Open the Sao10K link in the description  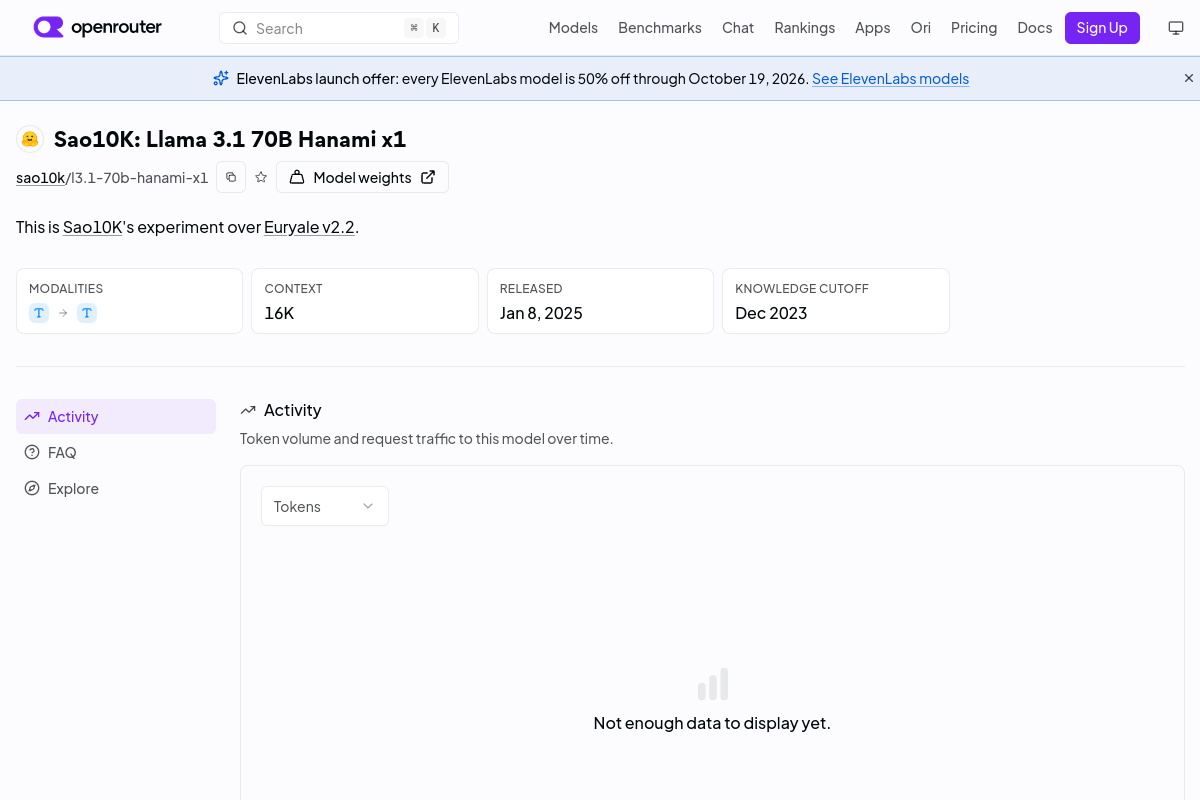coord(92,227)
